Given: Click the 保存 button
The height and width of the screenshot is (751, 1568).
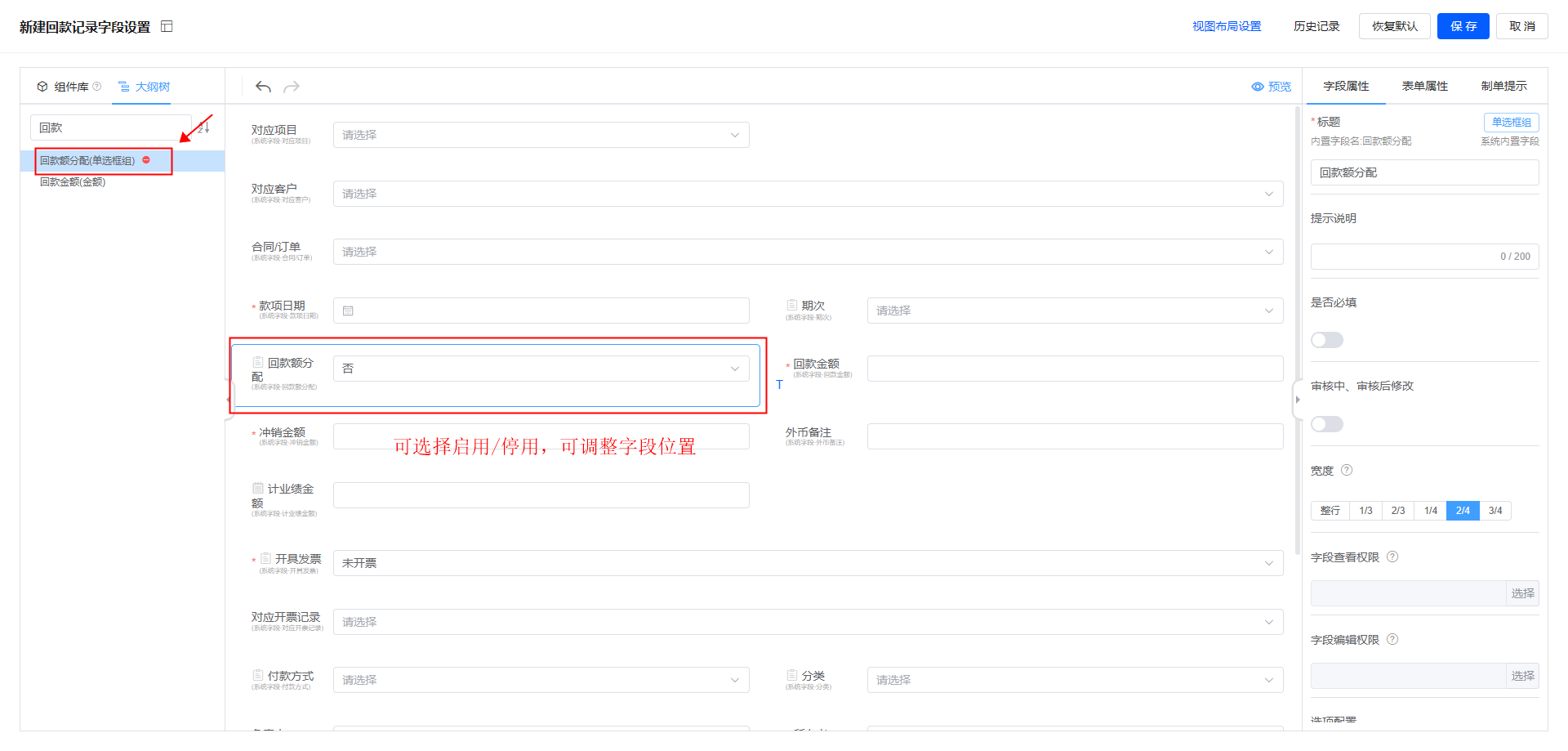Looking at the screenshot, I should coord(1463,26).
